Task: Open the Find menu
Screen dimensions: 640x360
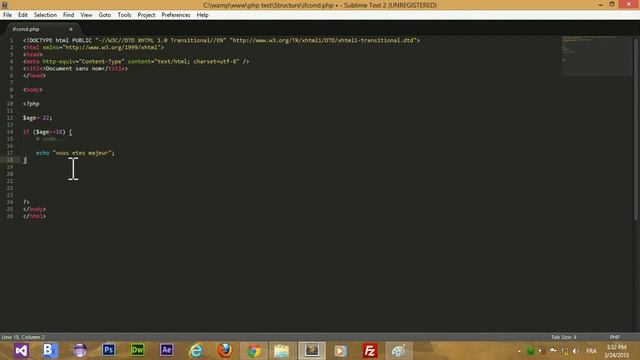Action: tap(69, 15)
